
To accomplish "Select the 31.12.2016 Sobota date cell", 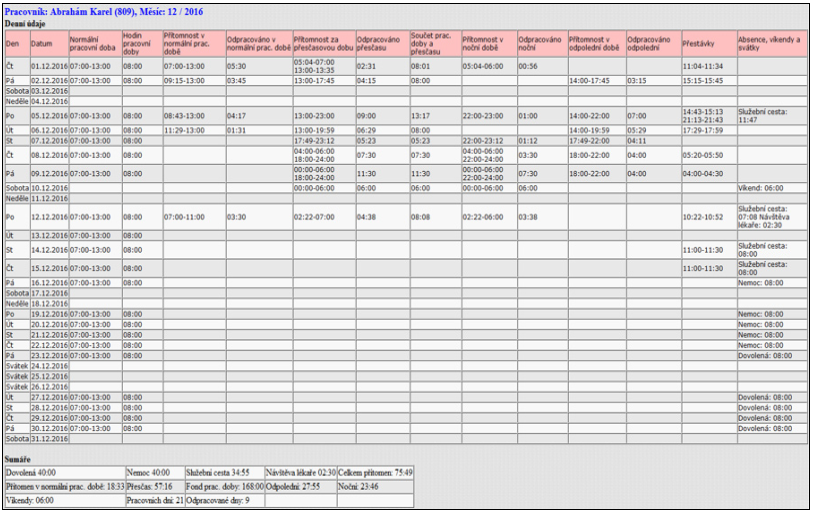I will (x=49, y=439).
